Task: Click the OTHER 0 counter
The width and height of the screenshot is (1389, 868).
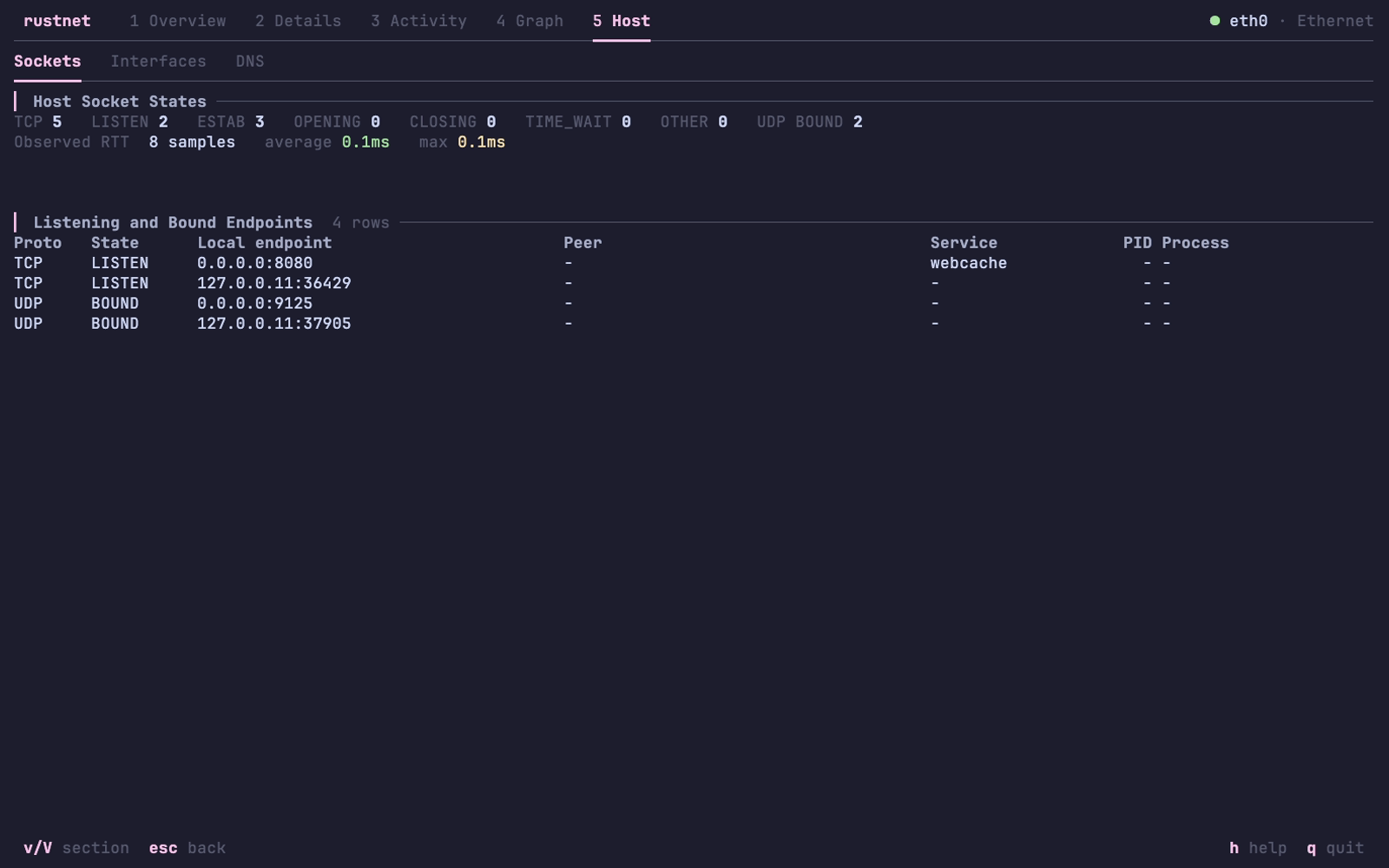Action: 694,122
